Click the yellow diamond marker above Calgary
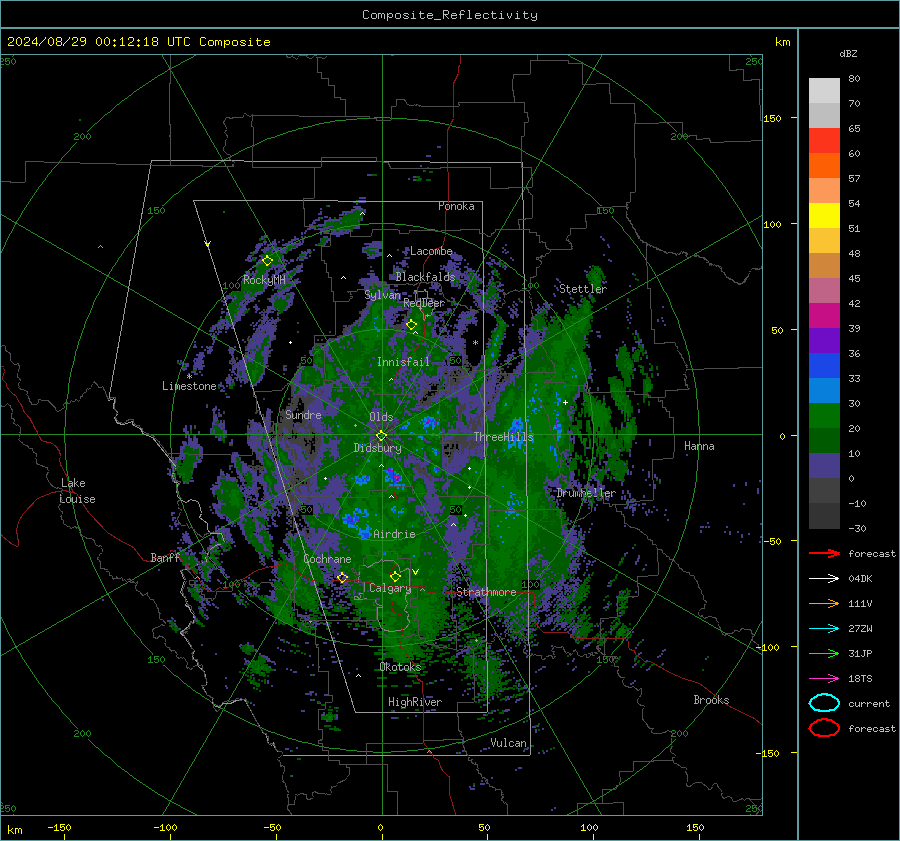 click(x=395, y=576)
